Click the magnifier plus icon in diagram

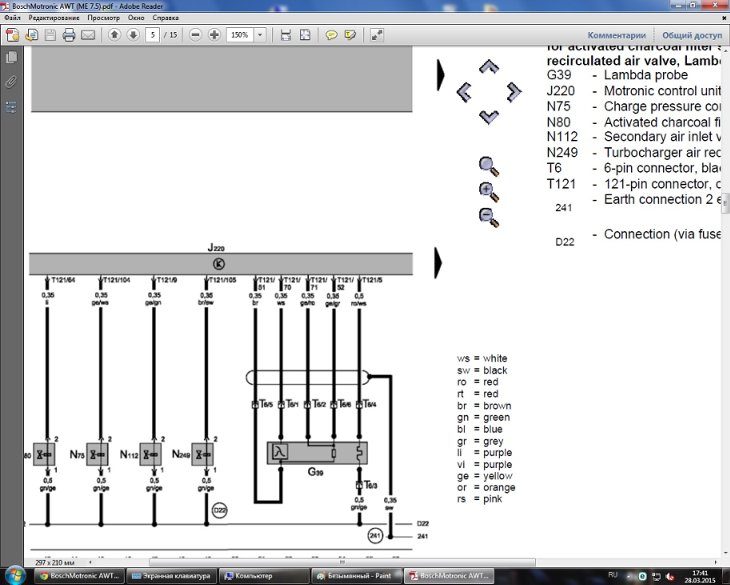pos(489,192)
